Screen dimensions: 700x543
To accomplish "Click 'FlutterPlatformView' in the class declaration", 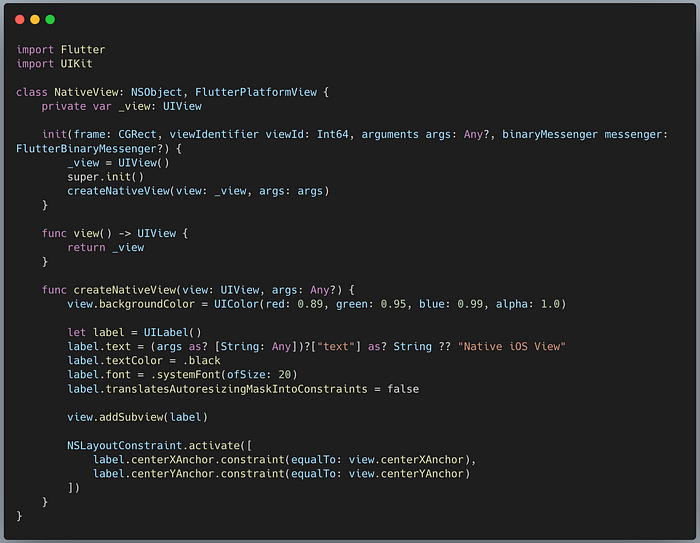I will click(256, 92).
